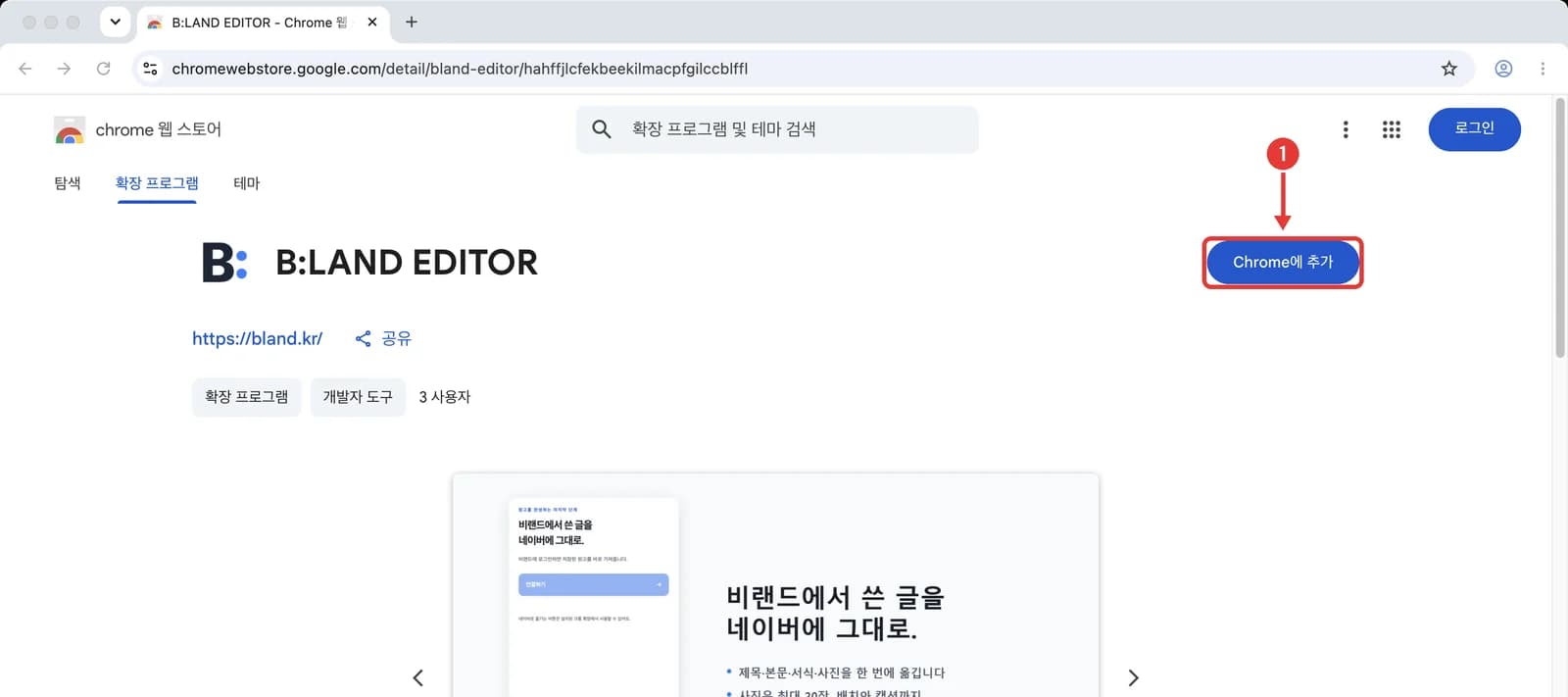Screen dimensions: 1568x697
Task: Click the page vertical scrollbar
Action: pos(1560,227)
